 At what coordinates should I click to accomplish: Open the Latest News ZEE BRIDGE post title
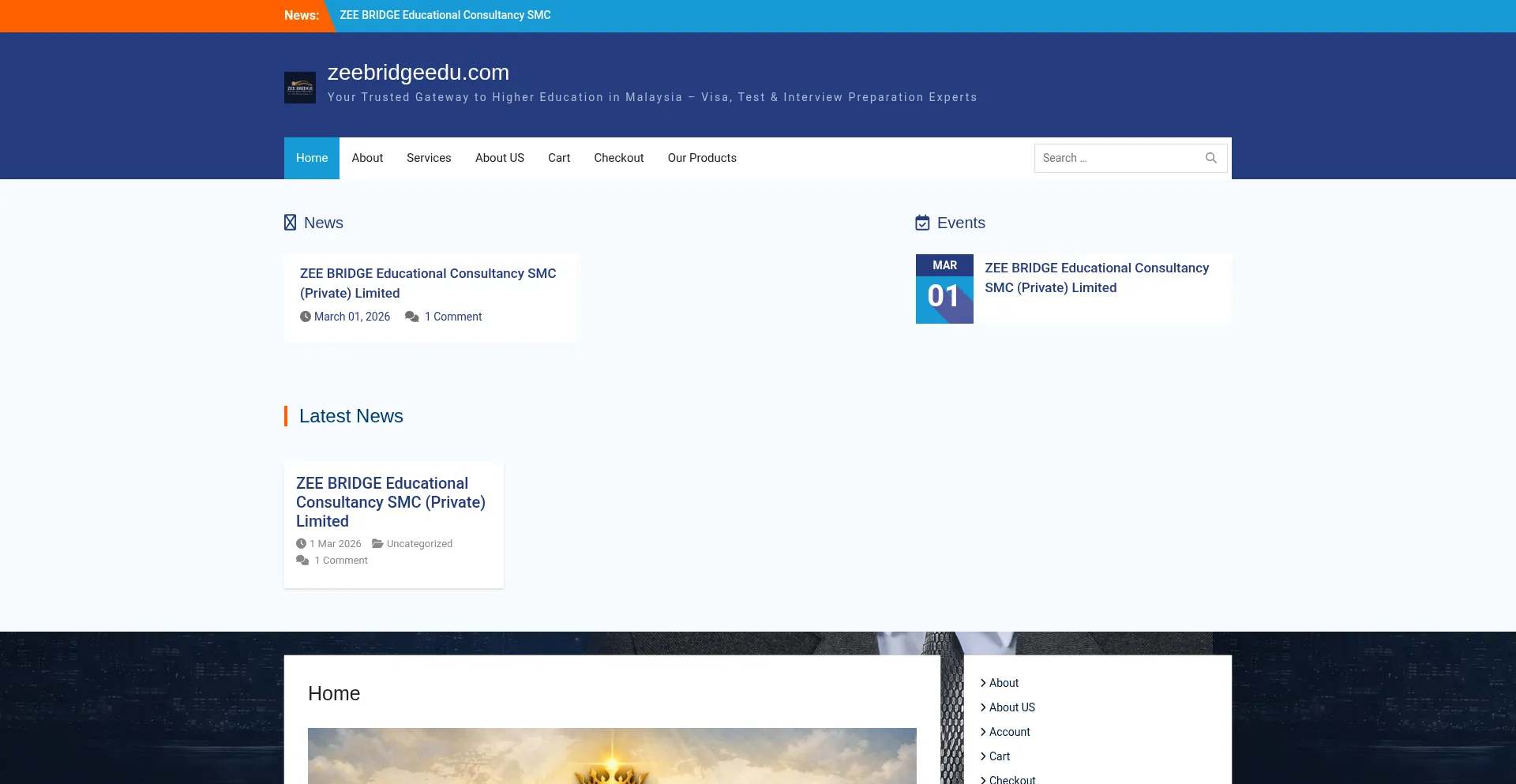coord(391,502)
